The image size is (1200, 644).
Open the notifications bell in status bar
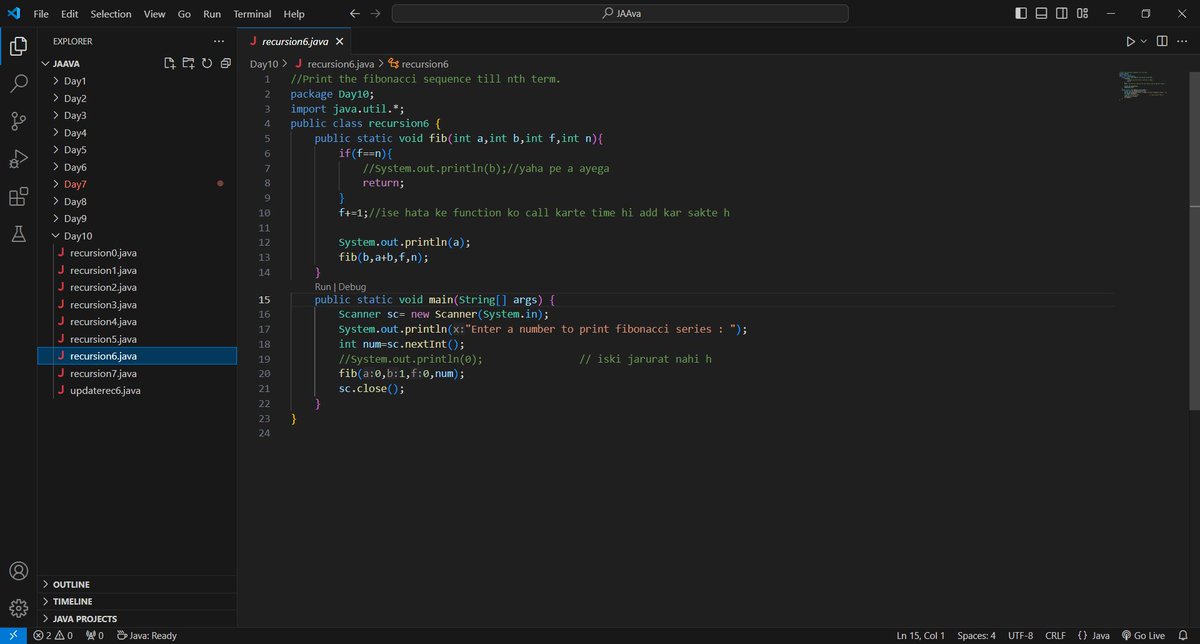(1183, 635)
